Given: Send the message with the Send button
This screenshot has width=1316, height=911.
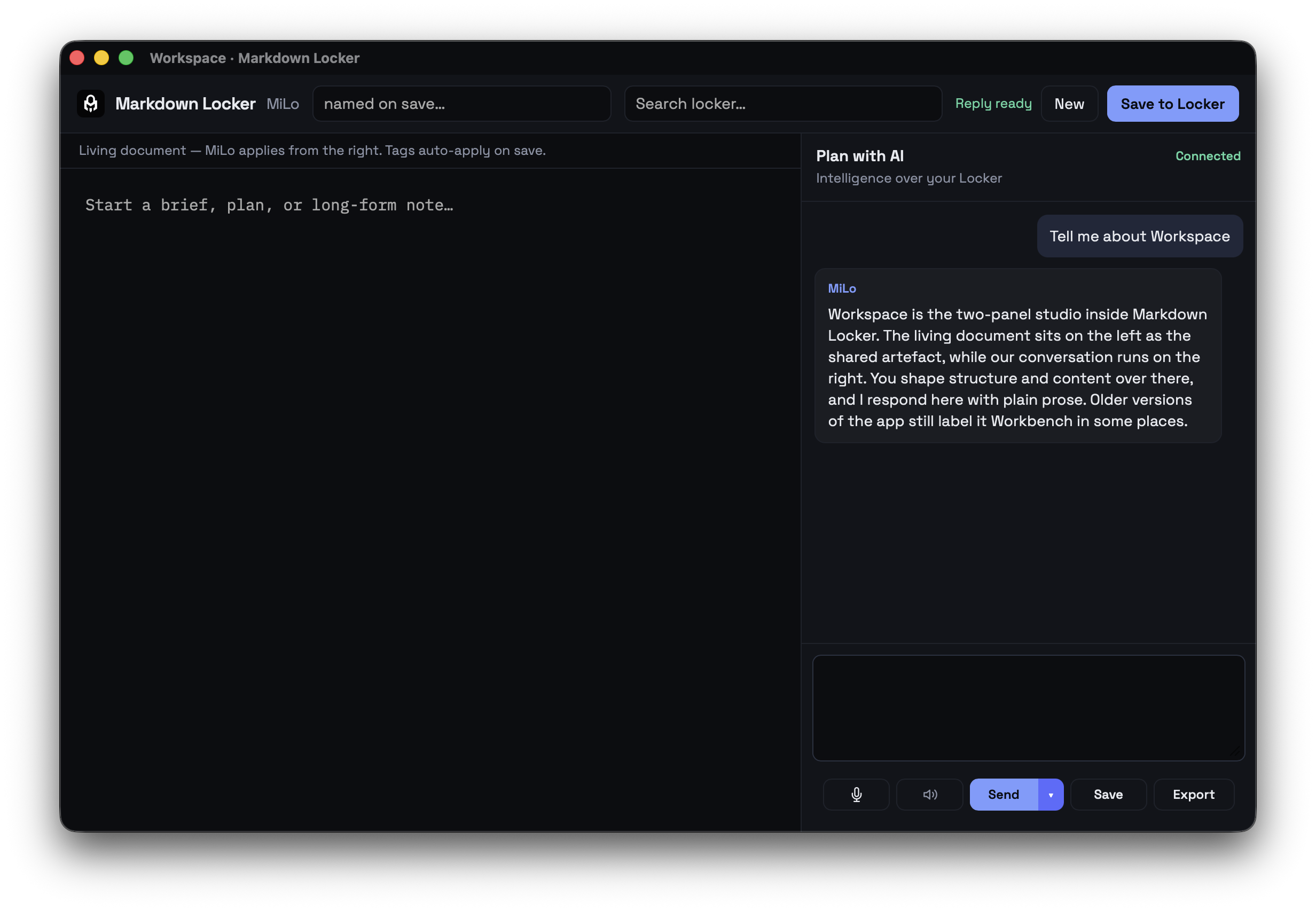Looking at the screenshot, I should pos(1004,795).
